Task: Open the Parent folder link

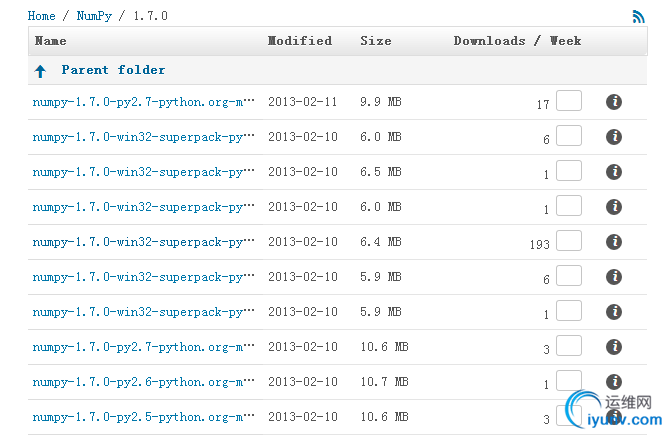Action: [113, 70]
